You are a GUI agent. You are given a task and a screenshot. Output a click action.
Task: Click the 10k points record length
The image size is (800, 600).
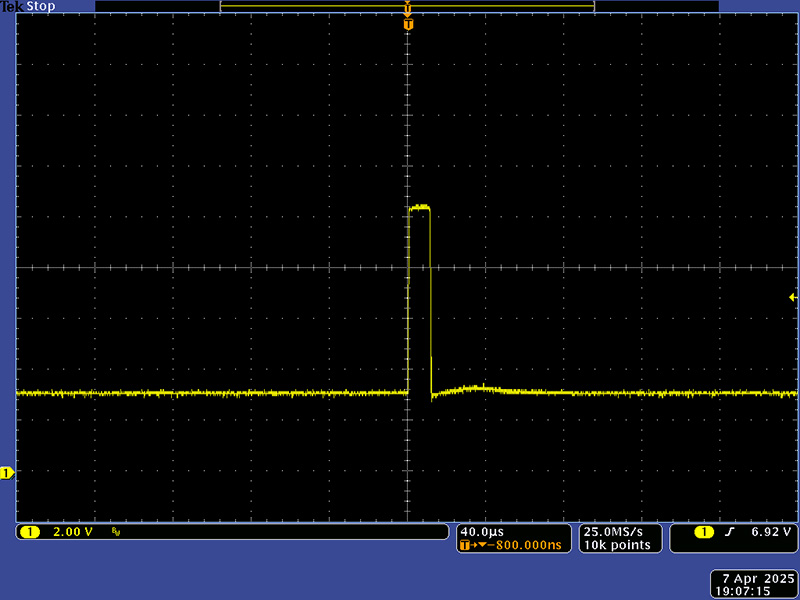[618, 545]
